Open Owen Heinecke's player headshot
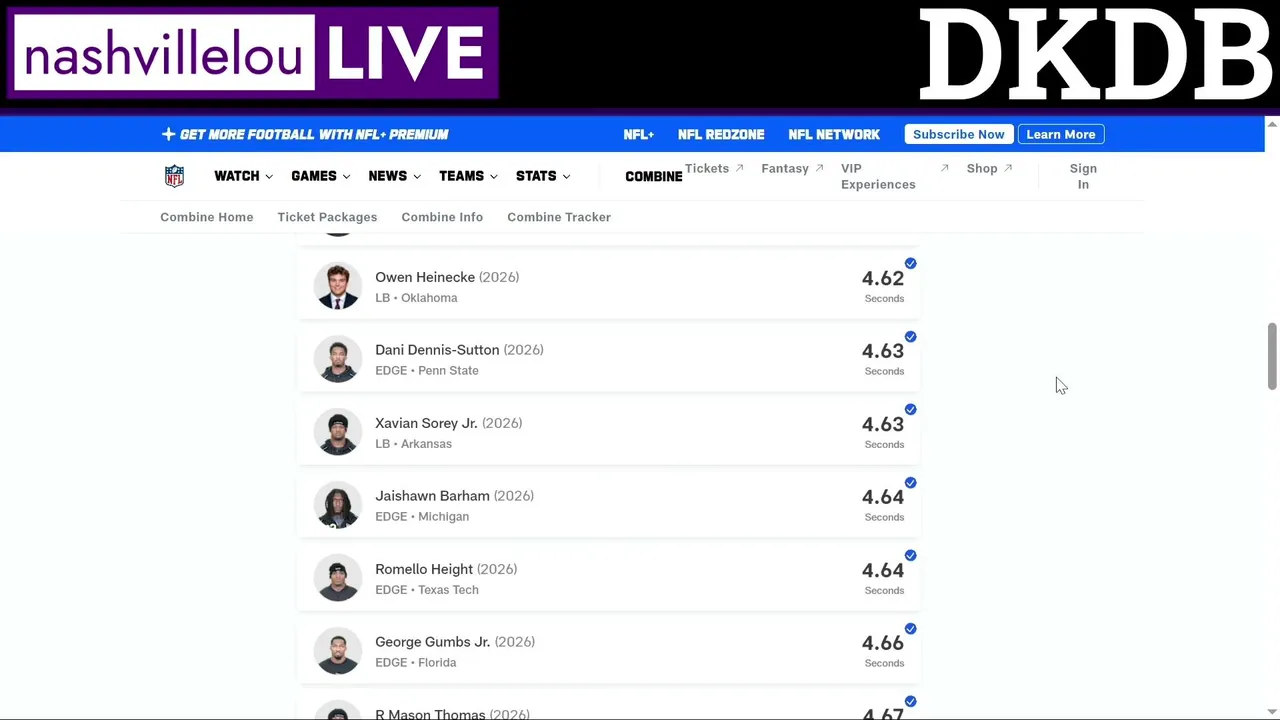This screenshot has height=720, width=1280. point(337,286)
